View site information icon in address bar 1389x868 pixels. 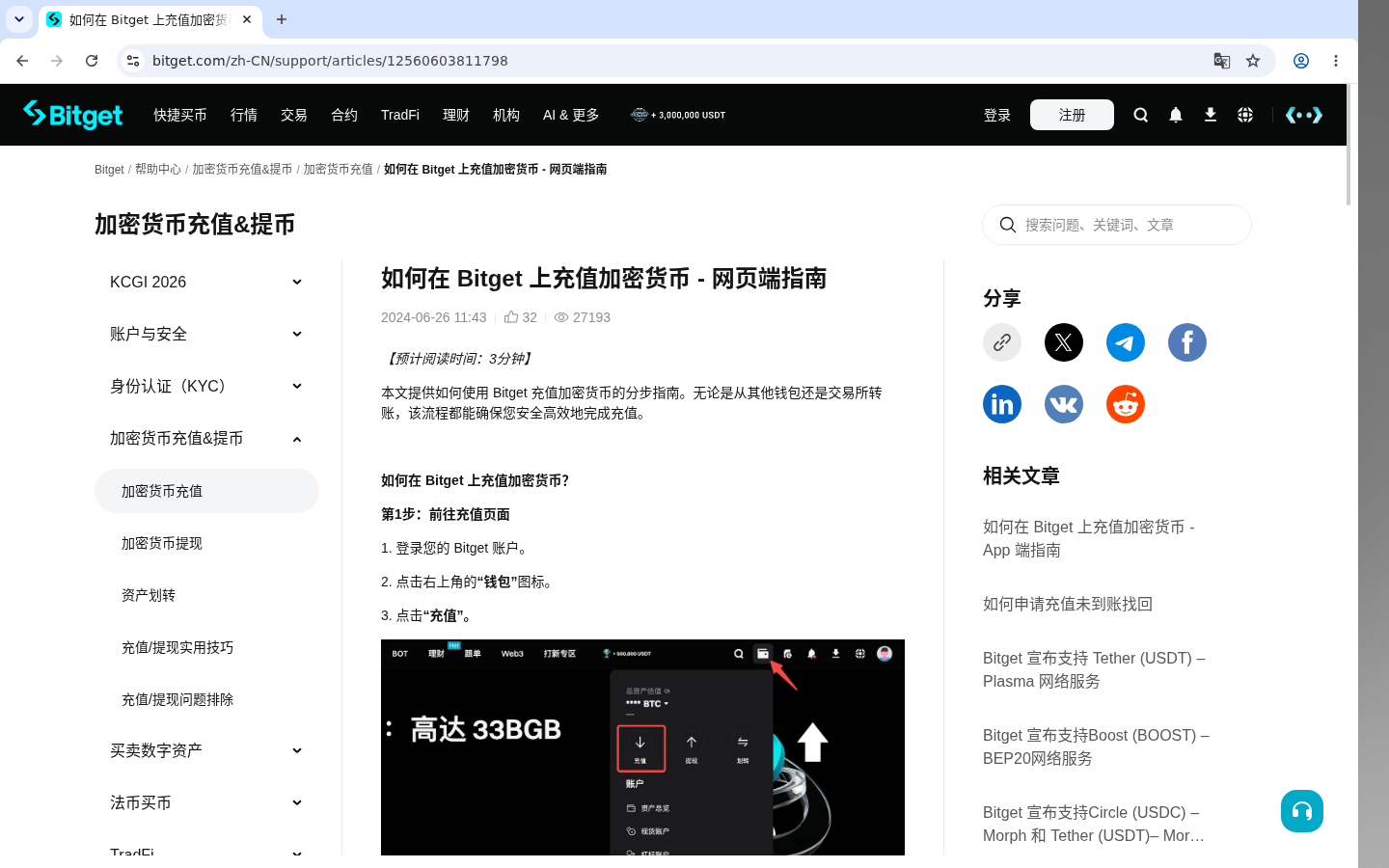point(133,61)
